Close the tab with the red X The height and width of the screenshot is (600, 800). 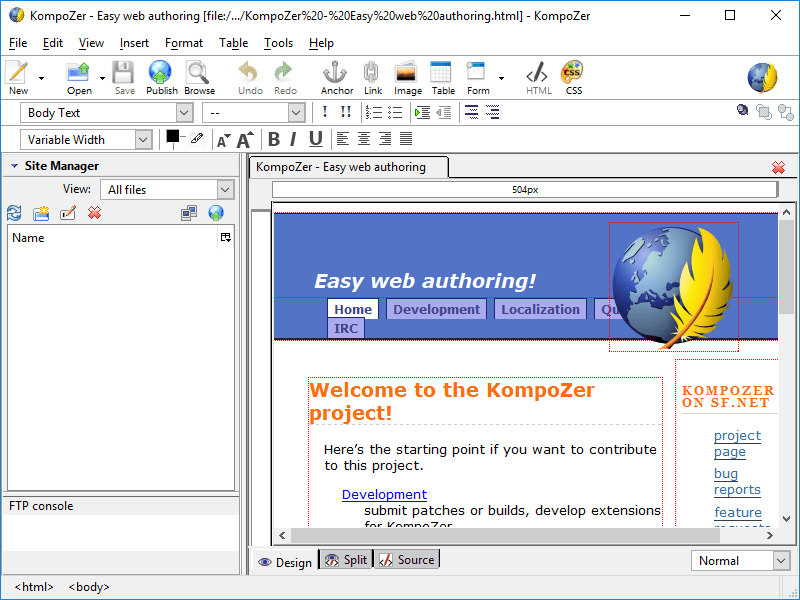778,167
